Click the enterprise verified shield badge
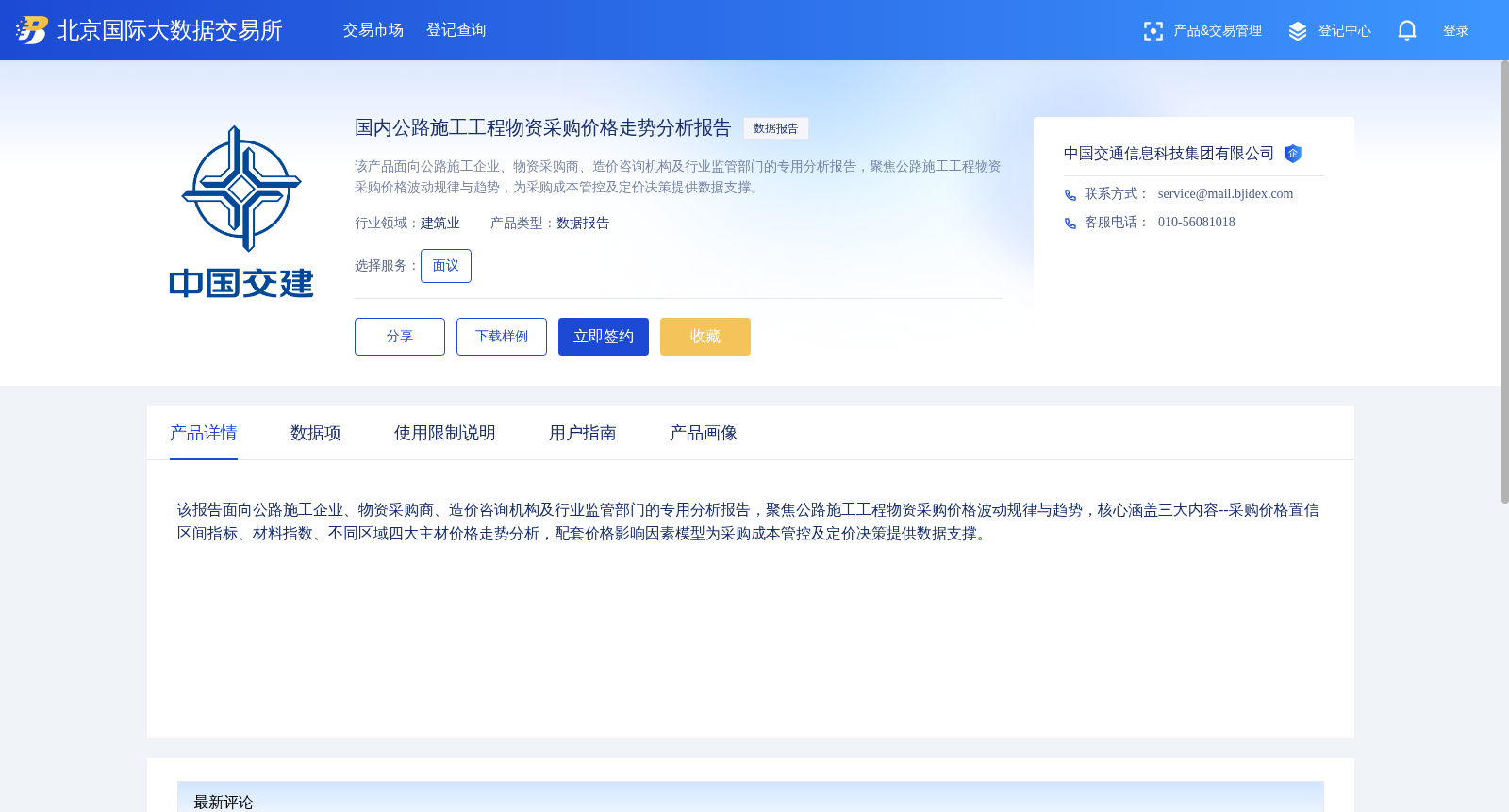This screenshot has width=1509, height=812. [1293, 154]
